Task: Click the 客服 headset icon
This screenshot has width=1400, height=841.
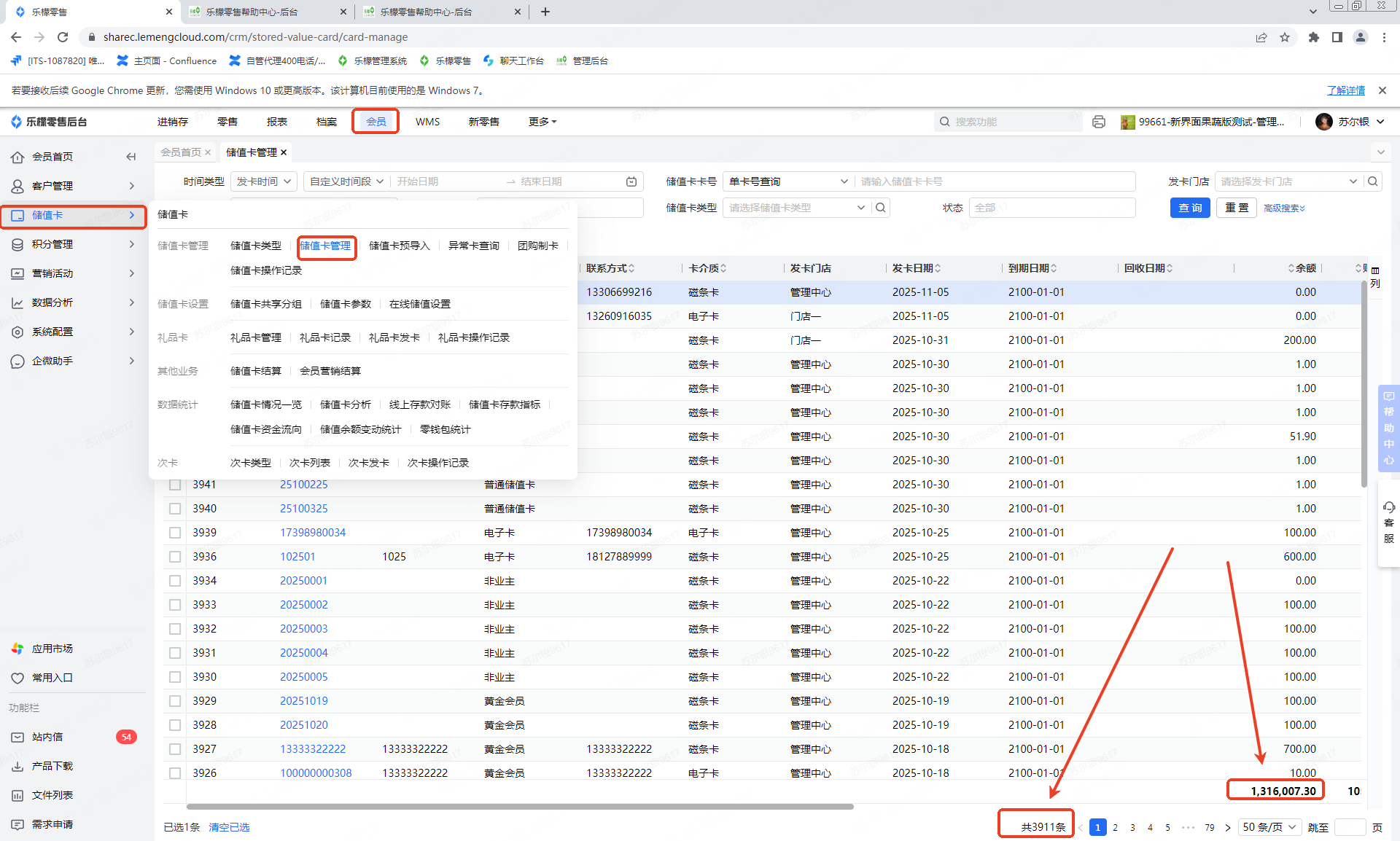Action: (x=1388, y=508)
